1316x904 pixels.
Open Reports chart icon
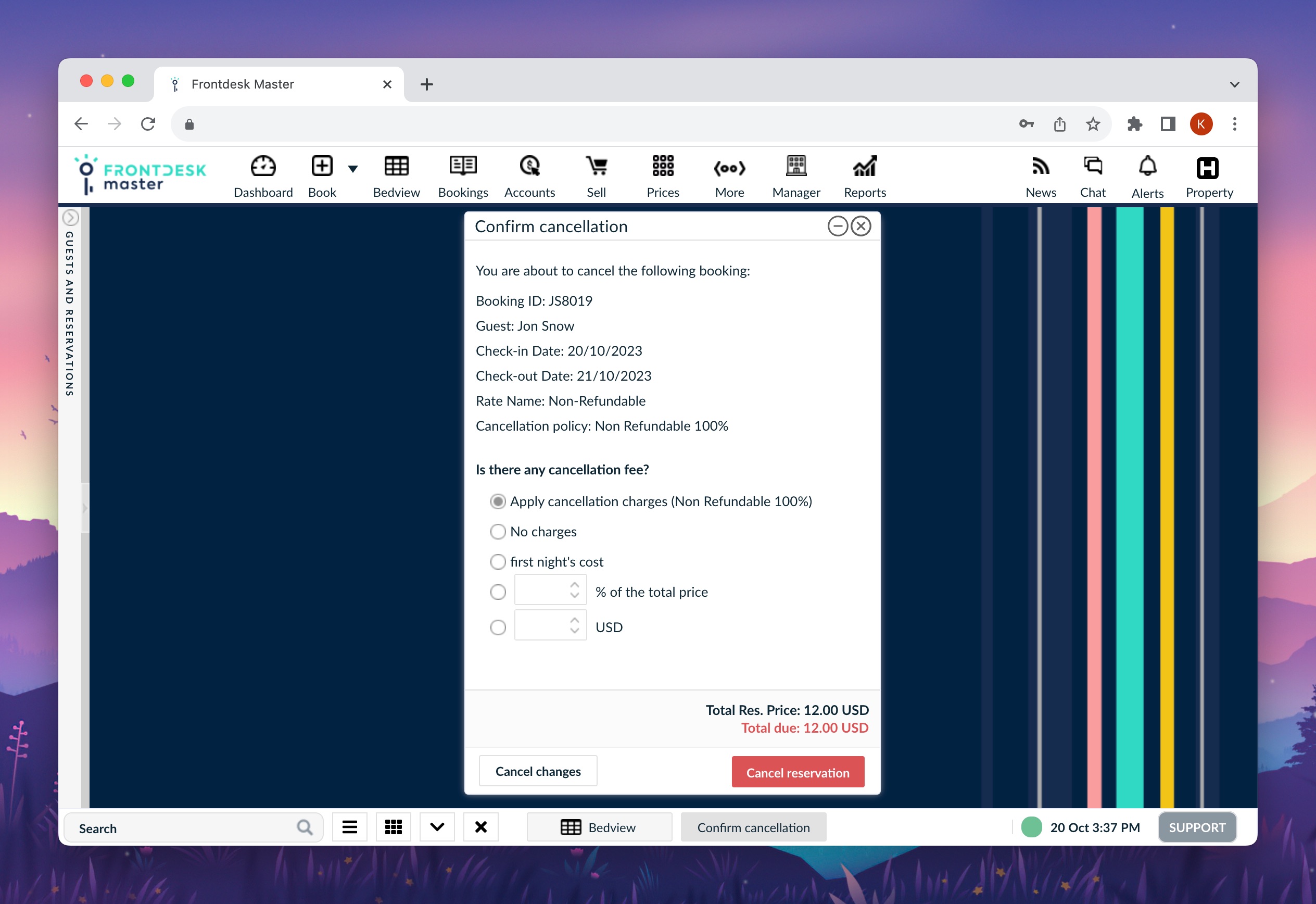(x=865, y=167)
